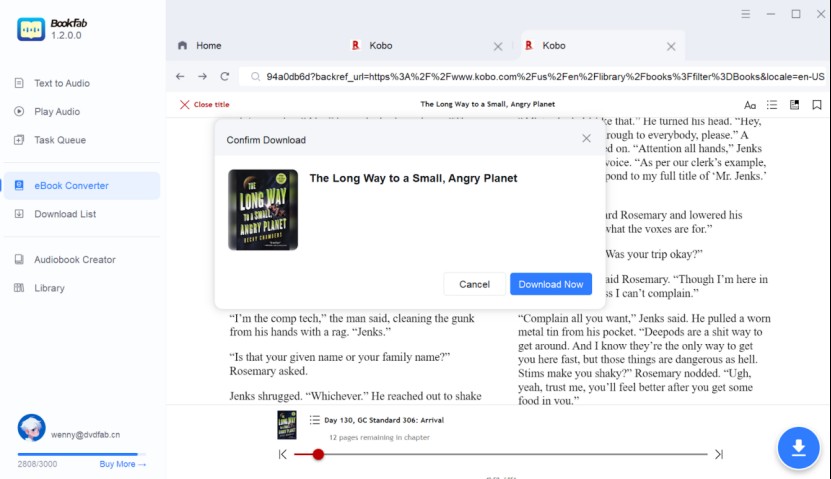Click the red reading progress handle
The width and height of the screenshot is (831, 479).
[x=318, y=454]
